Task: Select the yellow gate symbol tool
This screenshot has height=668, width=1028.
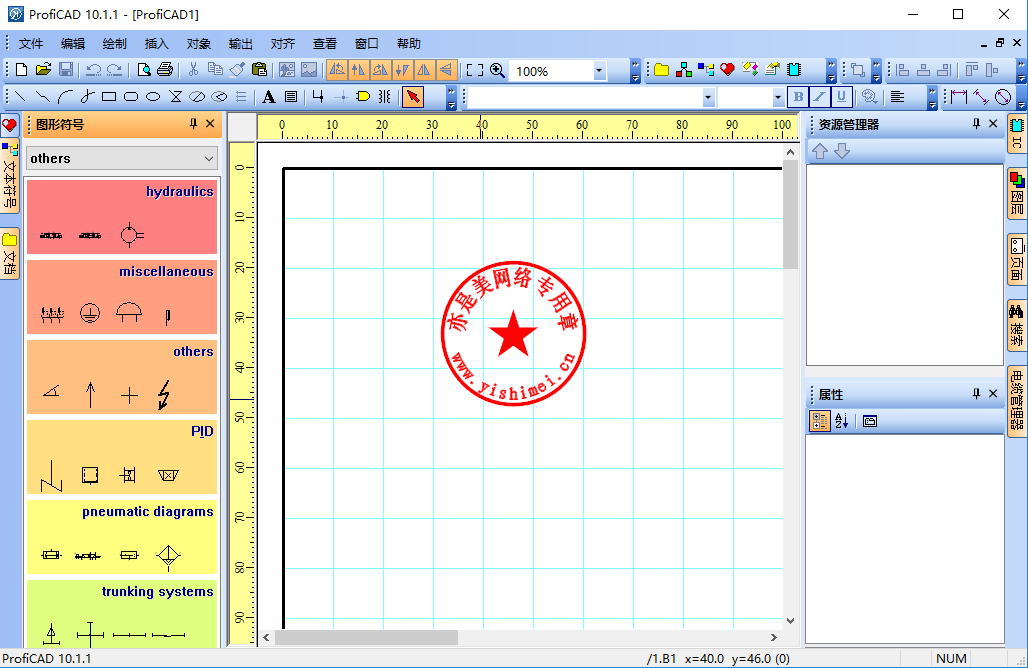Action: (x=363, y=97)
